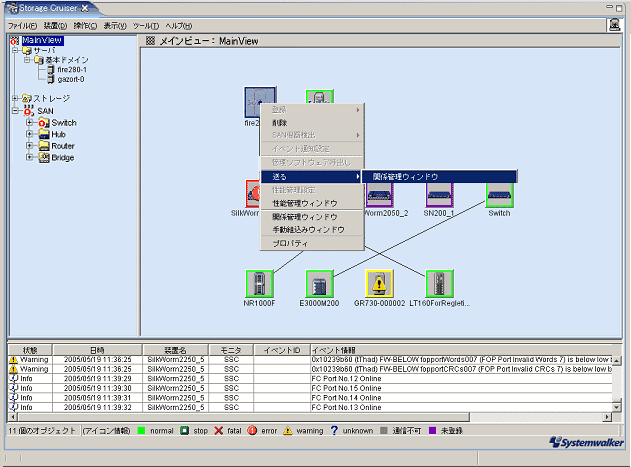This screenshot has width=631, height=467.
Task: Click the purple 未登録 legend swatch
Action: 432,431
